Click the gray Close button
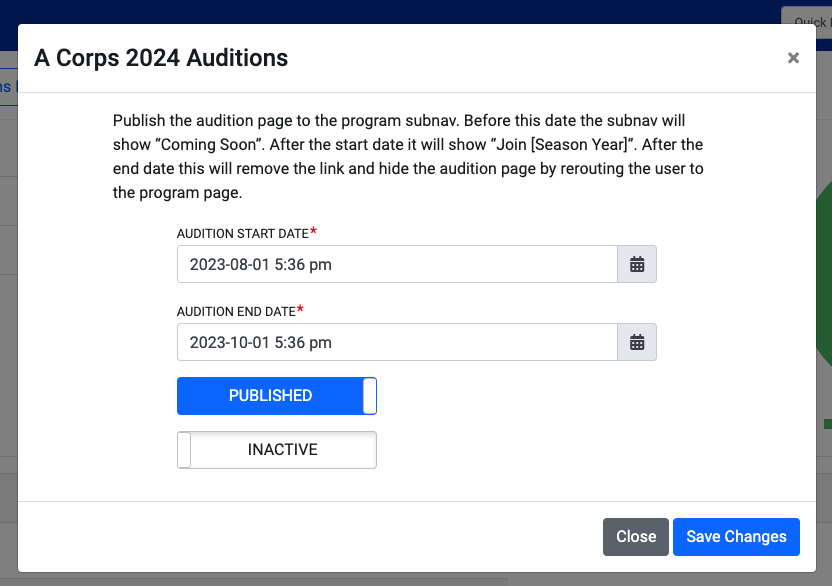 coord(636,537)
